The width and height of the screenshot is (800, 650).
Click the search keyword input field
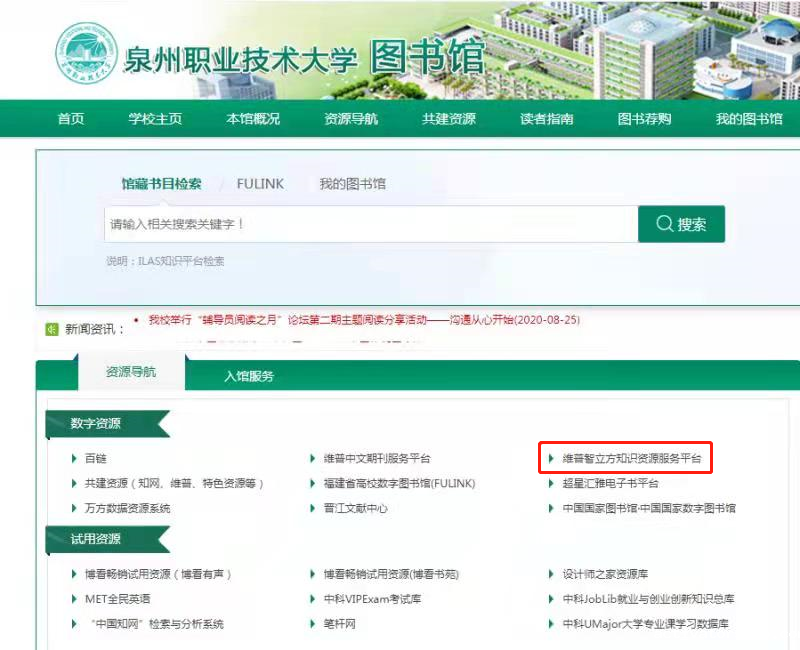coord(370,225)
